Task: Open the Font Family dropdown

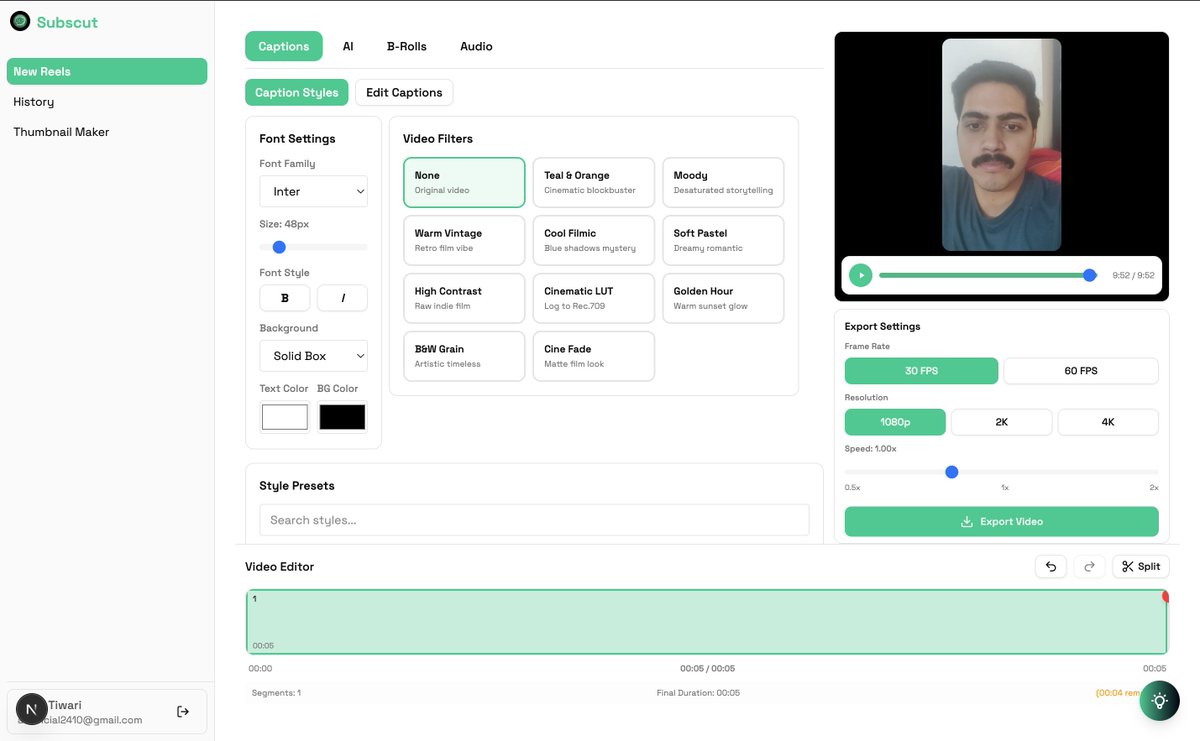Action: point(314,191)
